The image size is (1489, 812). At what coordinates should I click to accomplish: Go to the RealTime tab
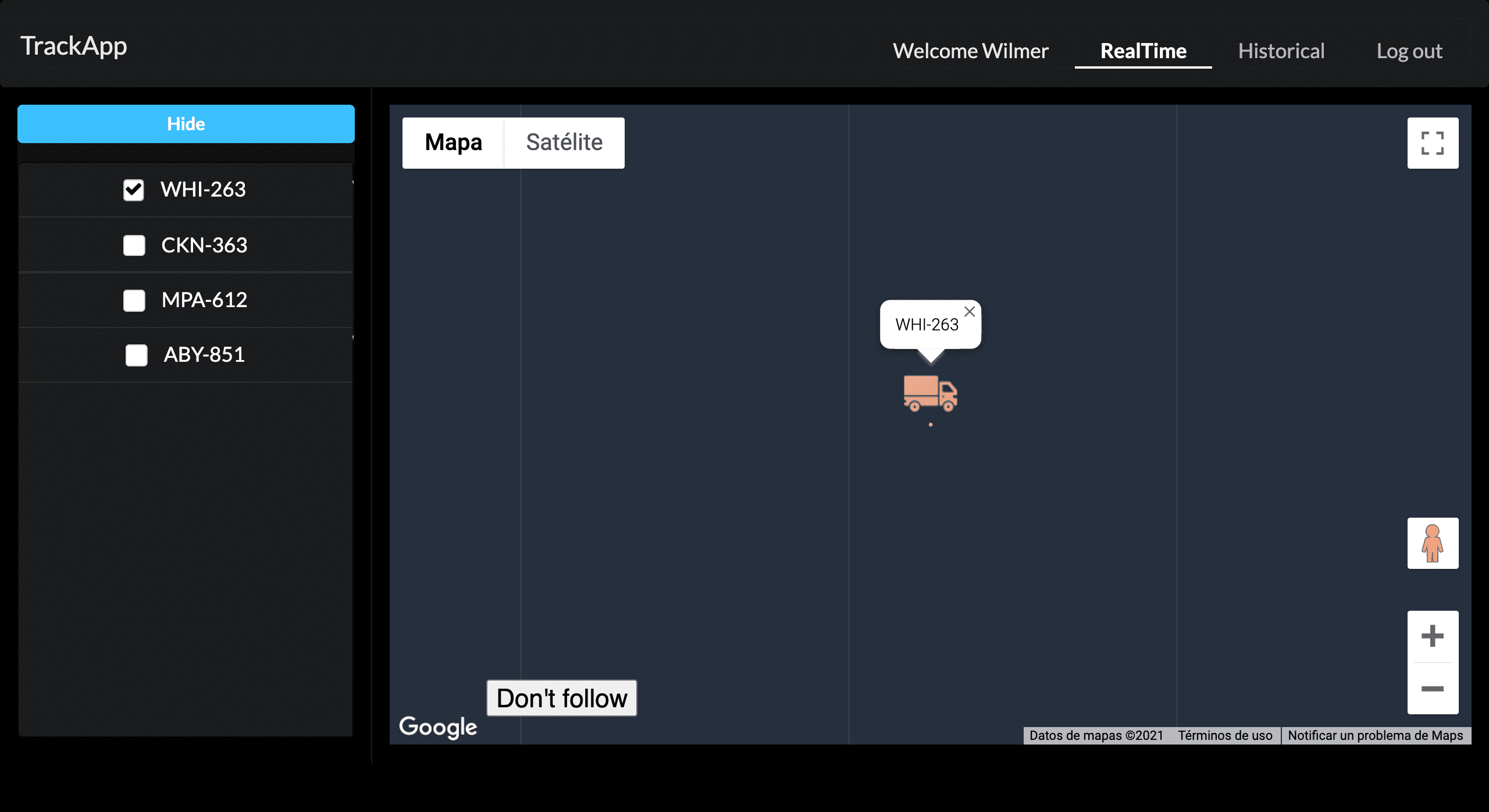coord(1143,51)
